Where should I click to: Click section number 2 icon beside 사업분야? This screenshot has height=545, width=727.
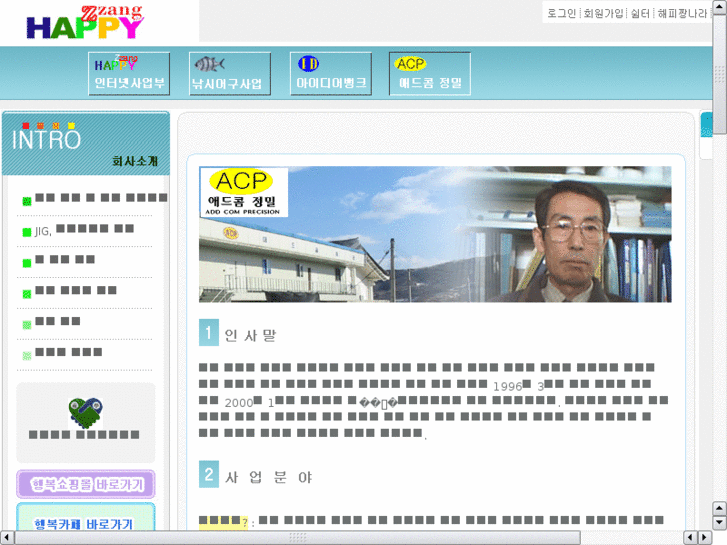point(209,474)
